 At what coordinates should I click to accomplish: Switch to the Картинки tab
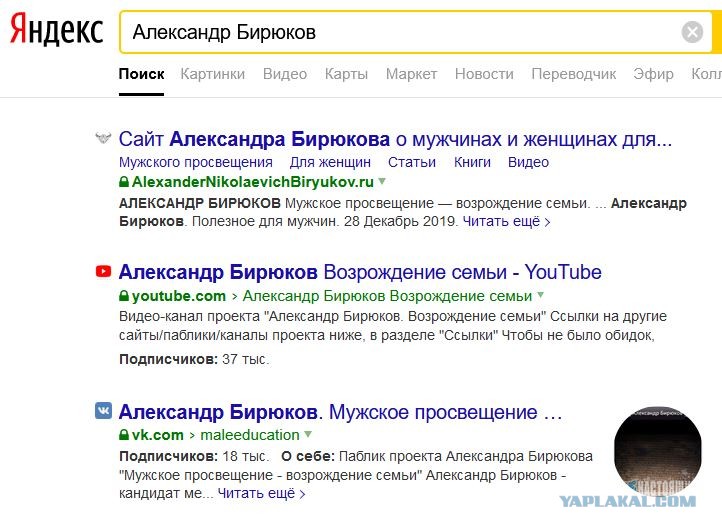point(213,74)
